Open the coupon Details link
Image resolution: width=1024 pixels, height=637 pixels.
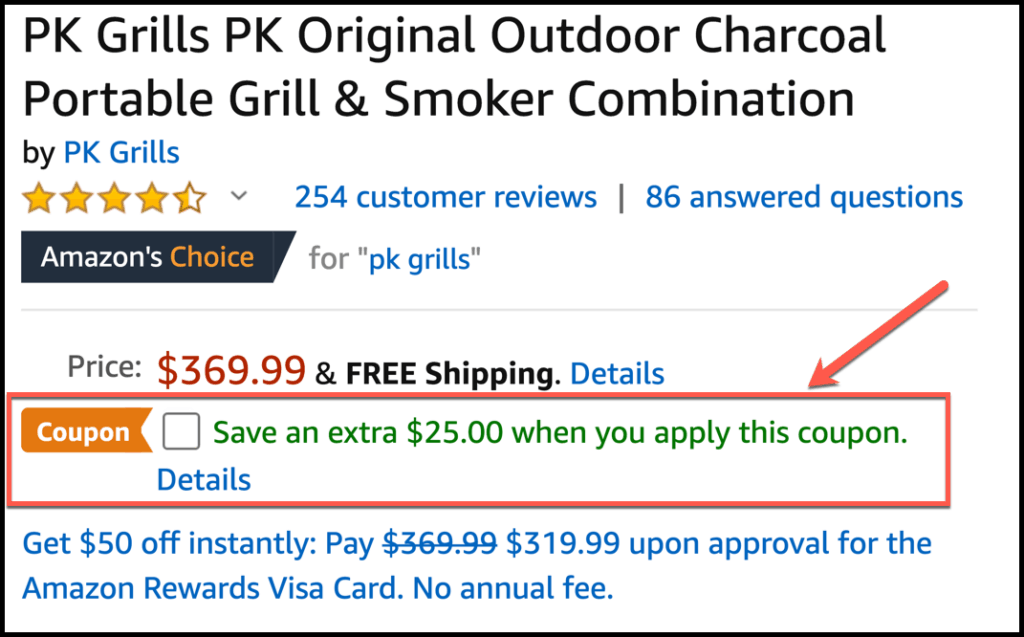pyautogui.click(x=203, y=480)
